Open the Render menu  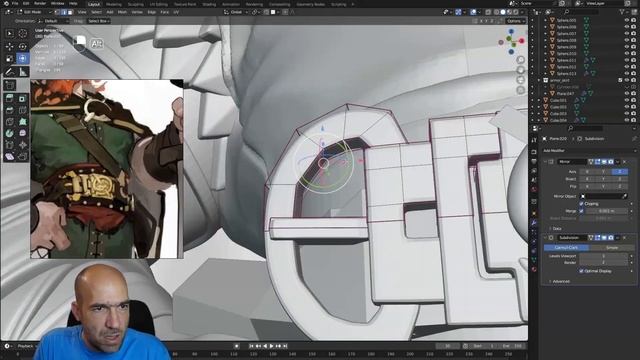pyautogui.click(x=40, y=3)
